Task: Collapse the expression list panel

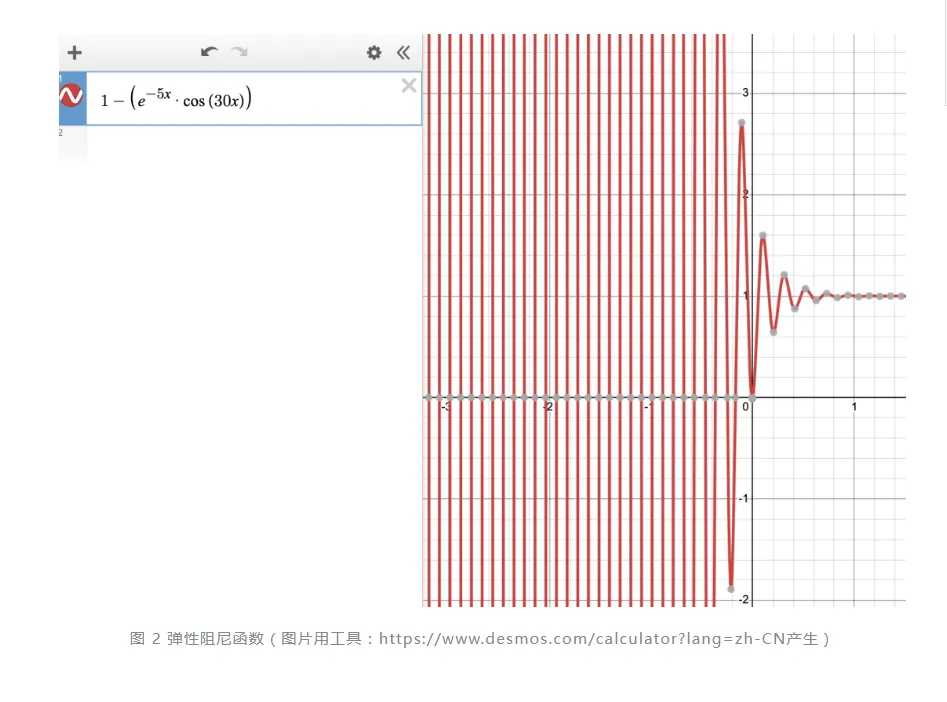Action: 403,53
